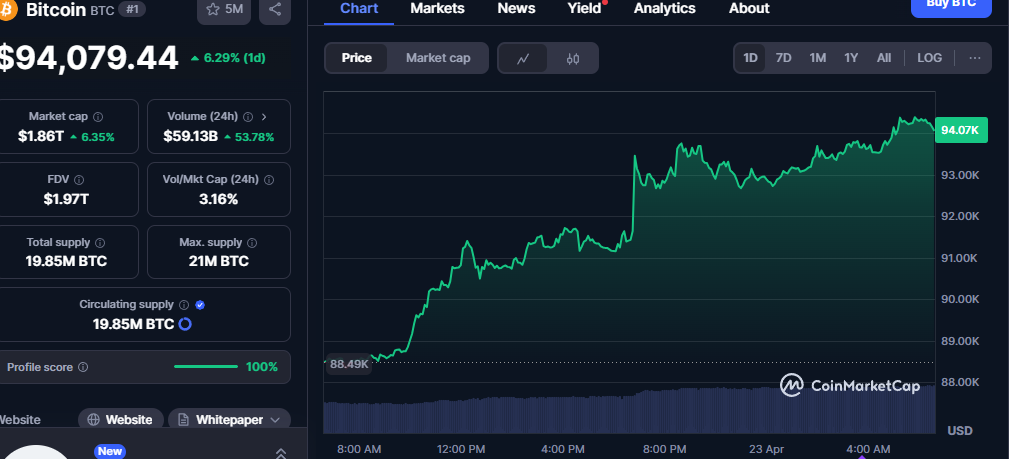
Task: Click the $59.13B volume value
Action: 190,136
